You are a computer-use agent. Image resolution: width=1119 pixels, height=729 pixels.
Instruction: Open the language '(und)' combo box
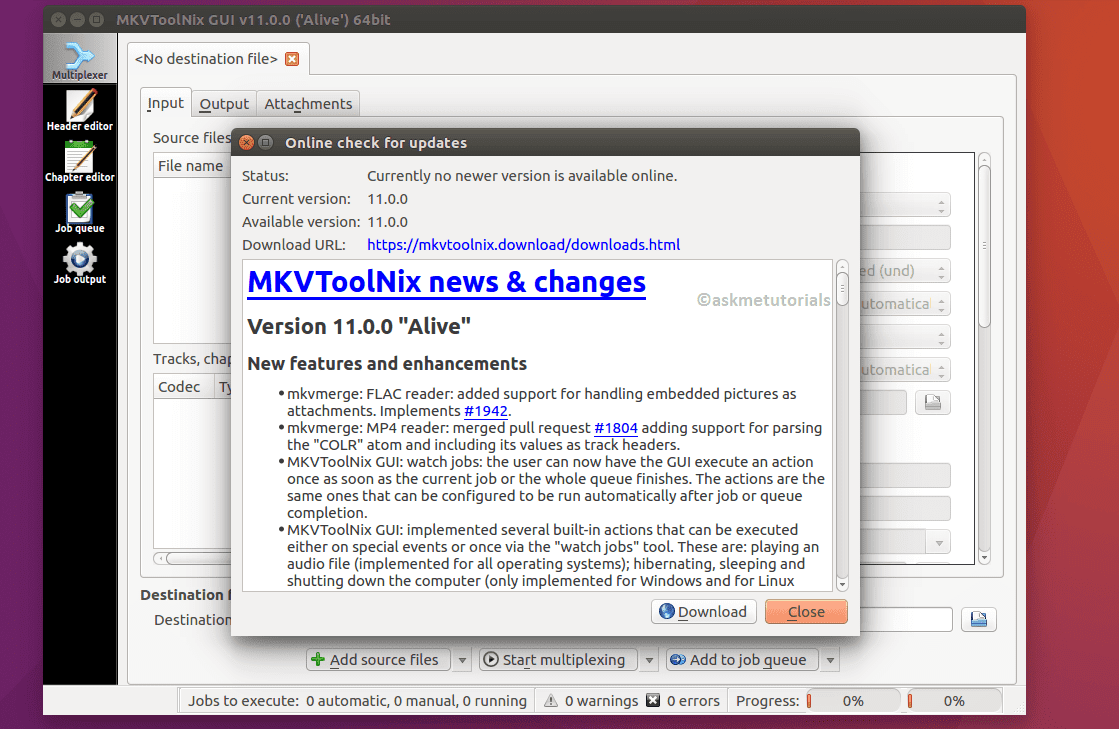(x=905, y=271)
